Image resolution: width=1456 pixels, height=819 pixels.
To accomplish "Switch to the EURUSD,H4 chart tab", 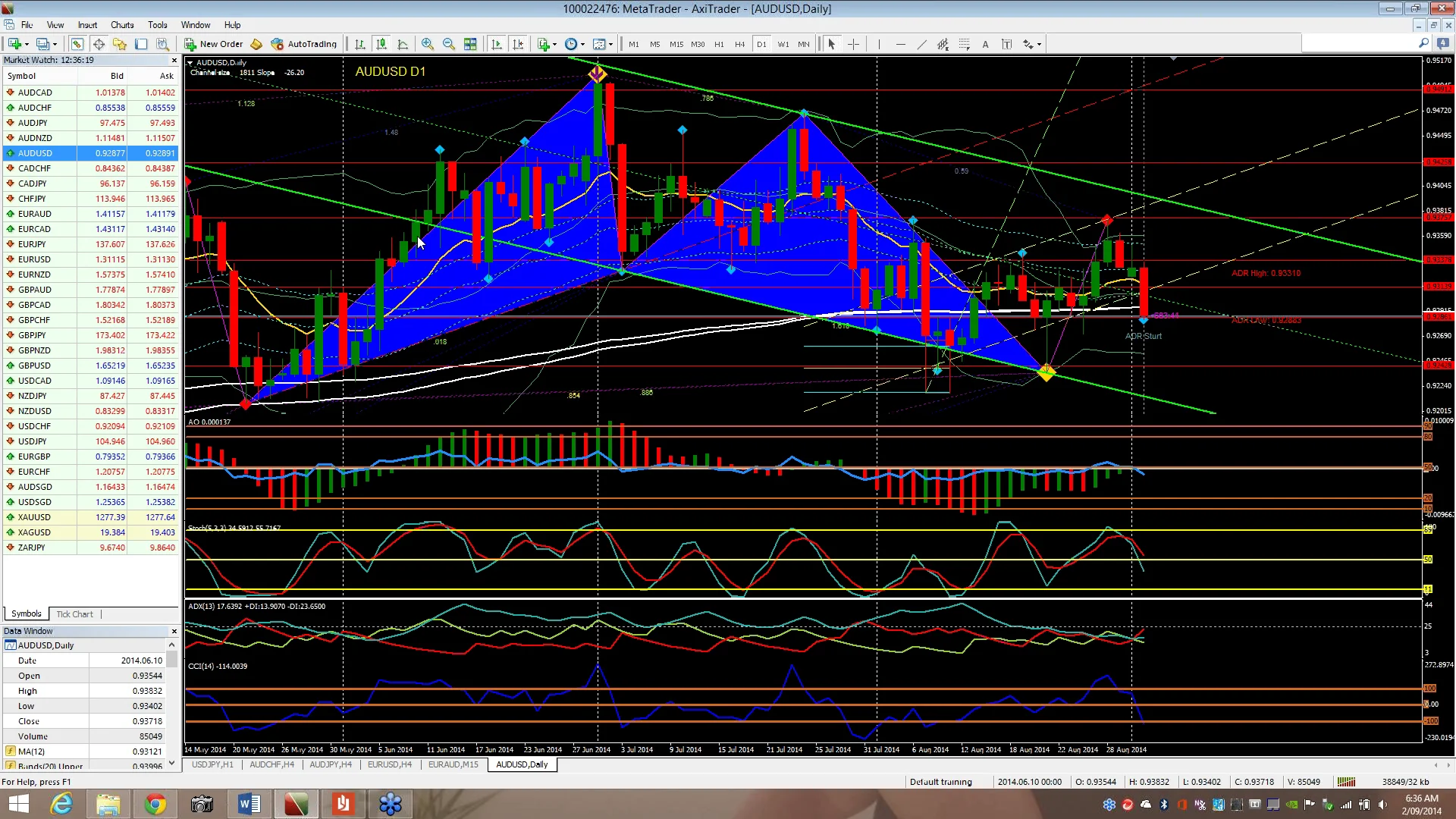I will (390, 764).
